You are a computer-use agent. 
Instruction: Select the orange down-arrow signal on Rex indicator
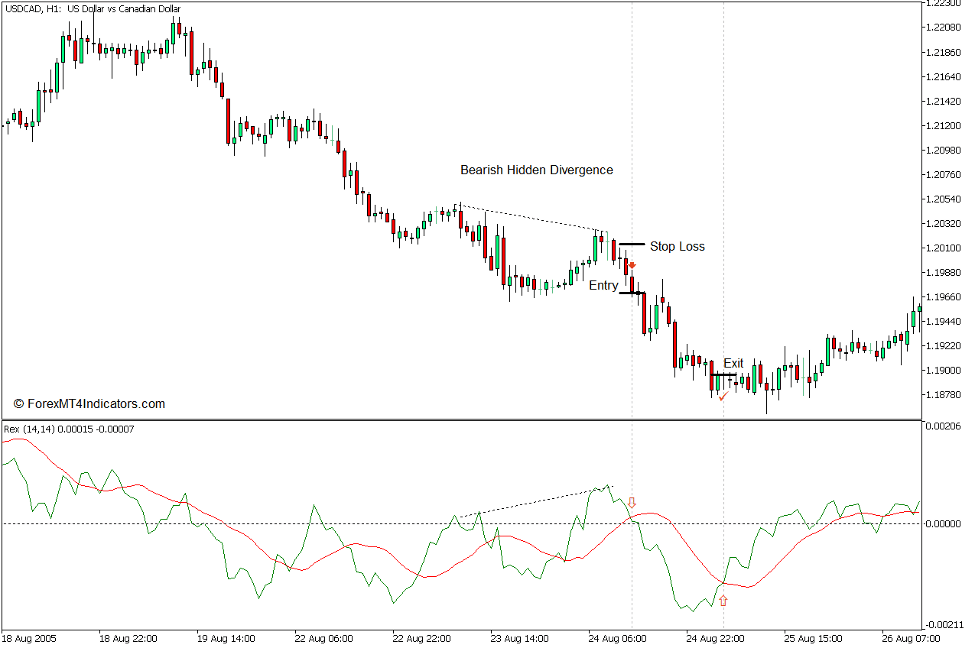point(632,502)
